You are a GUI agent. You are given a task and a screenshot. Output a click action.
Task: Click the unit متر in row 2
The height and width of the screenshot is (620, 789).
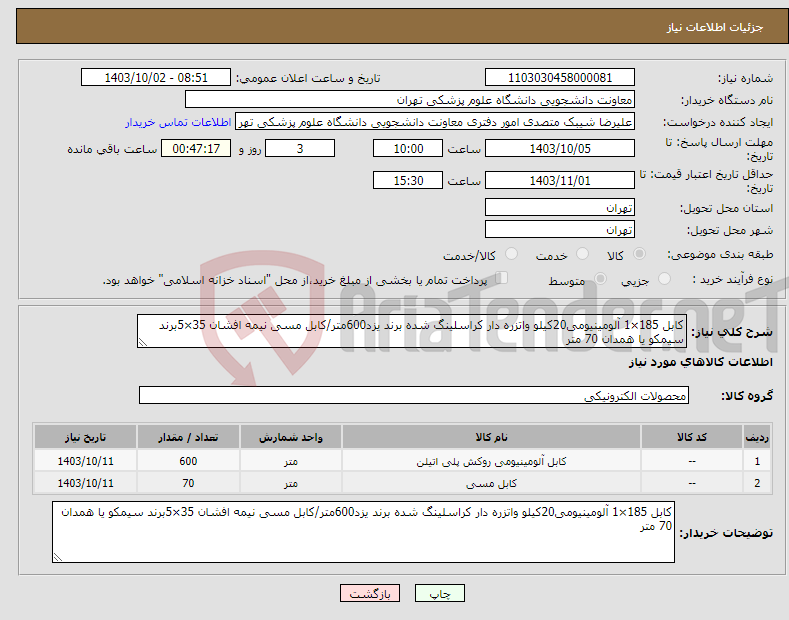pyautogui.click(x=291, y=483)
